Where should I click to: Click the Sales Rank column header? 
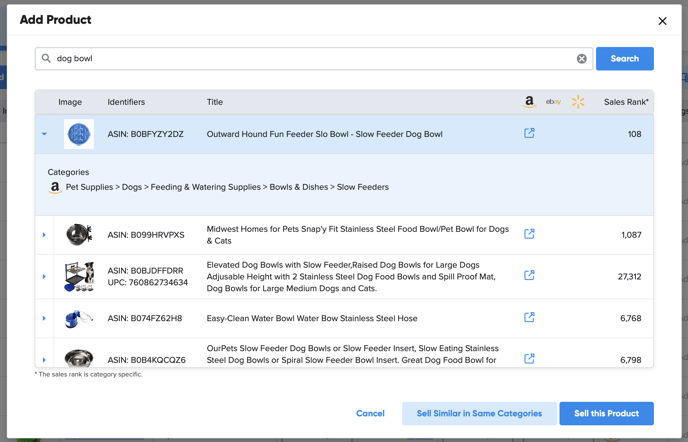click(626, 102)
